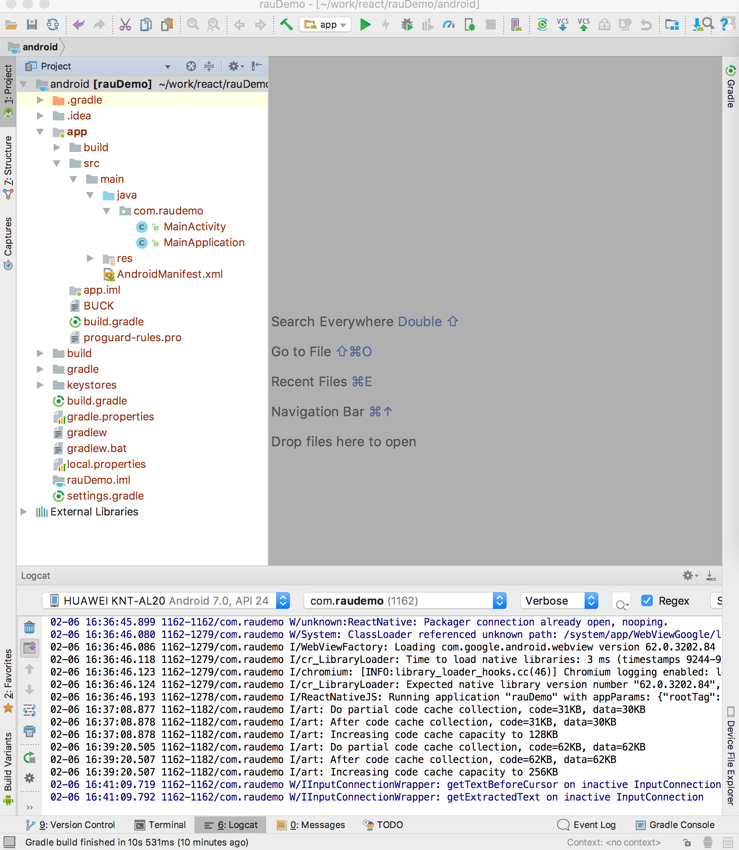Viewport: 739px width, 850px height.
Task: Click the Make Project hammer icon
Action: pos(286,24)
